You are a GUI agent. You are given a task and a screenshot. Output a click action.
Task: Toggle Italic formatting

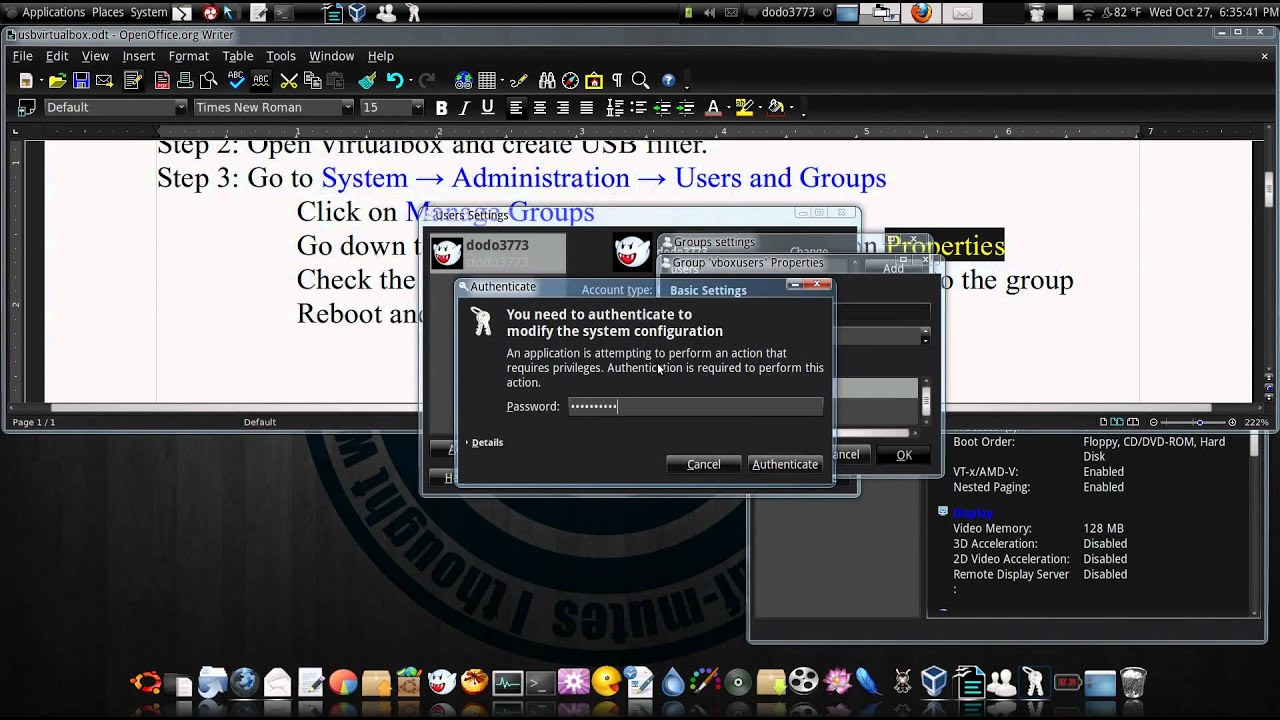coord(465,107)
